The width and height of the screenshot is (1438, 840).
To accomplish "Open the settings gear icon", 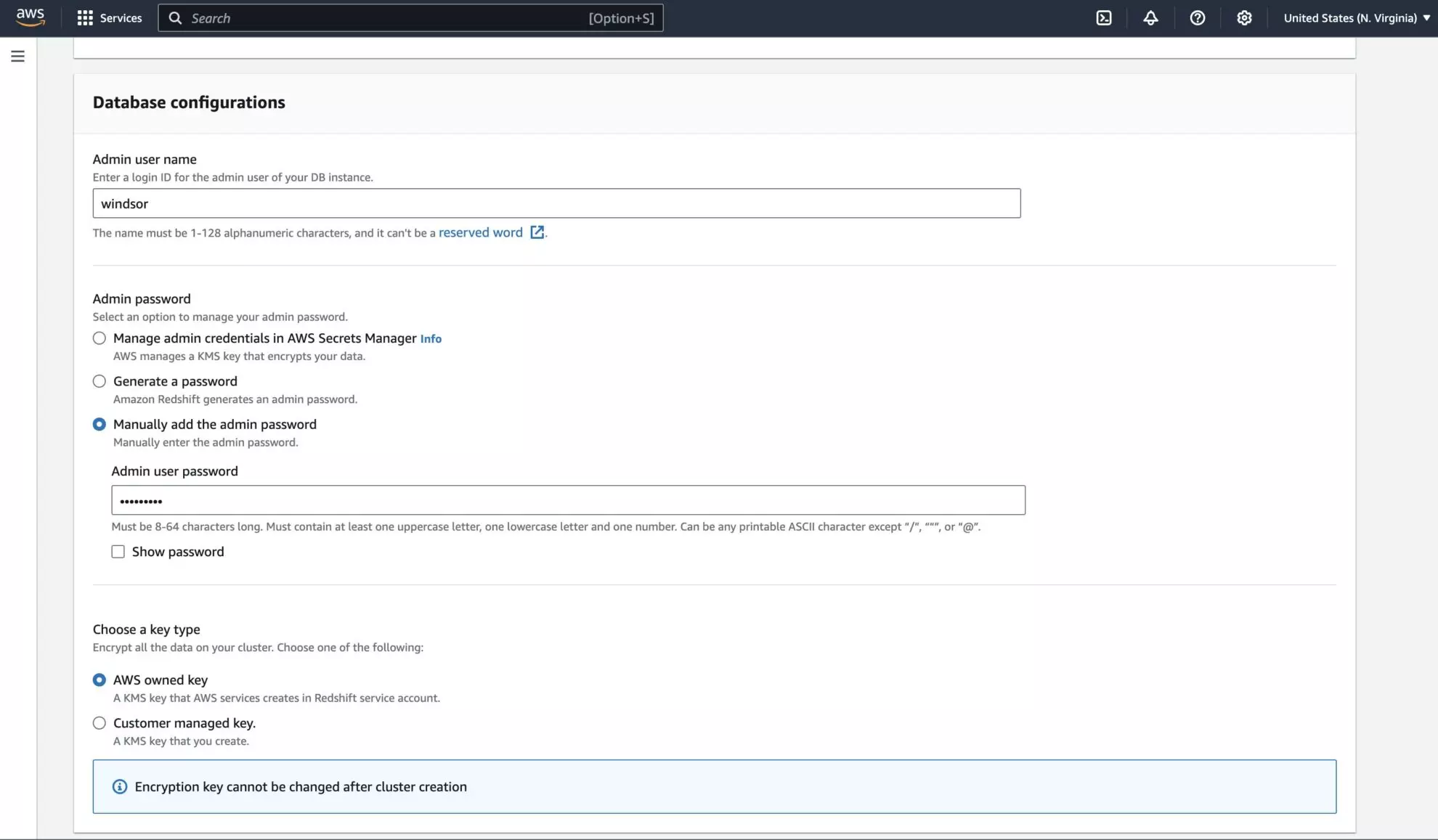I will [1244, 18].
